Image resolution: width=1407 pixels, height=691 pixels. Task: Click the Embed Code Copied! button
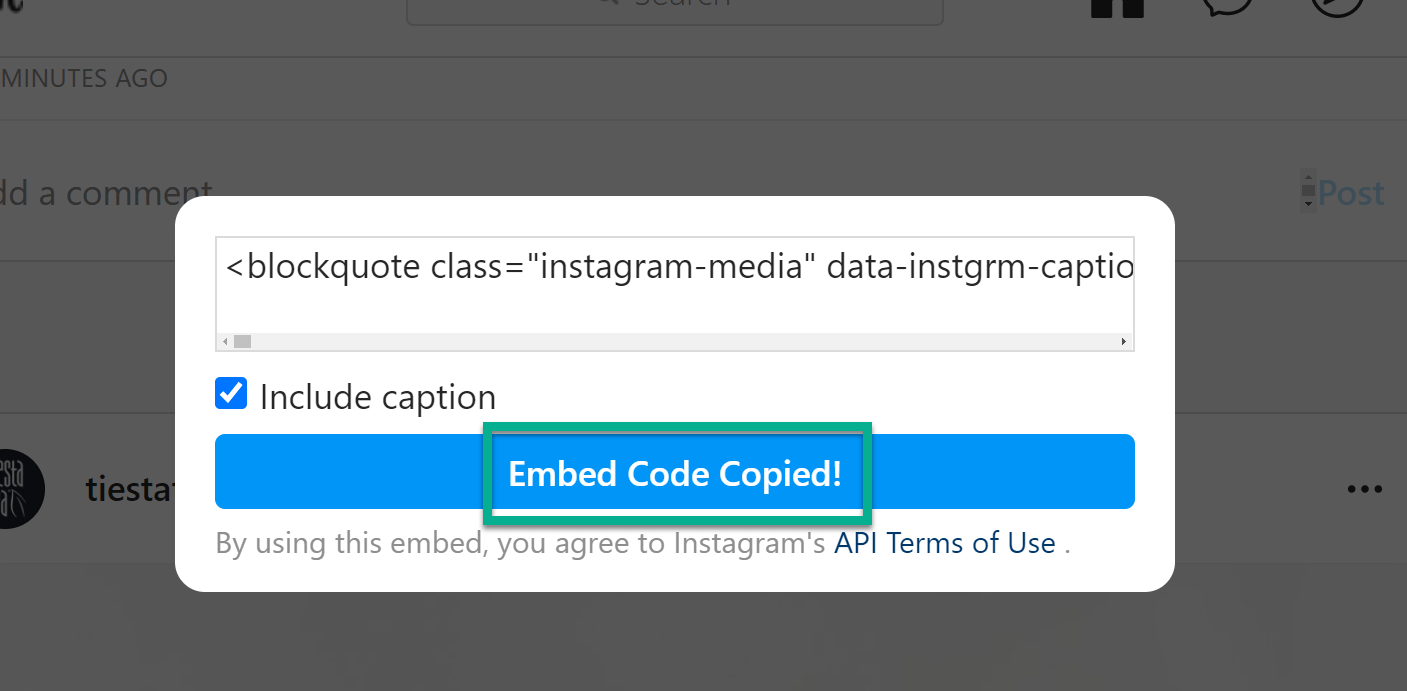point(675,472)
